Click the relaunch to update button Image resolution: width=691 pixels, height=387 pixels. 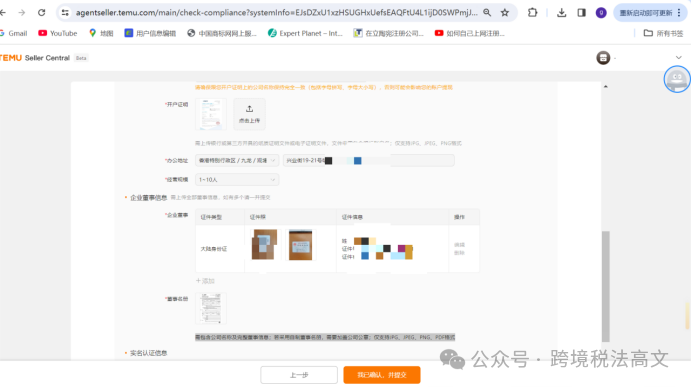click(650, 13)
